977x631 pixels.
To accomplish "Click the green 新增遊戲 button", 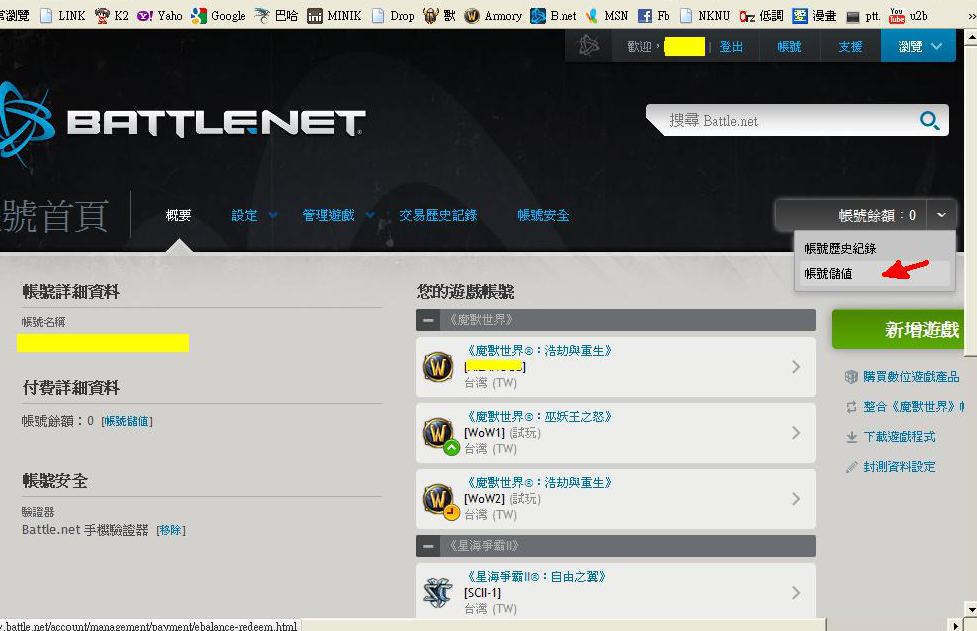I will [898, 329].
